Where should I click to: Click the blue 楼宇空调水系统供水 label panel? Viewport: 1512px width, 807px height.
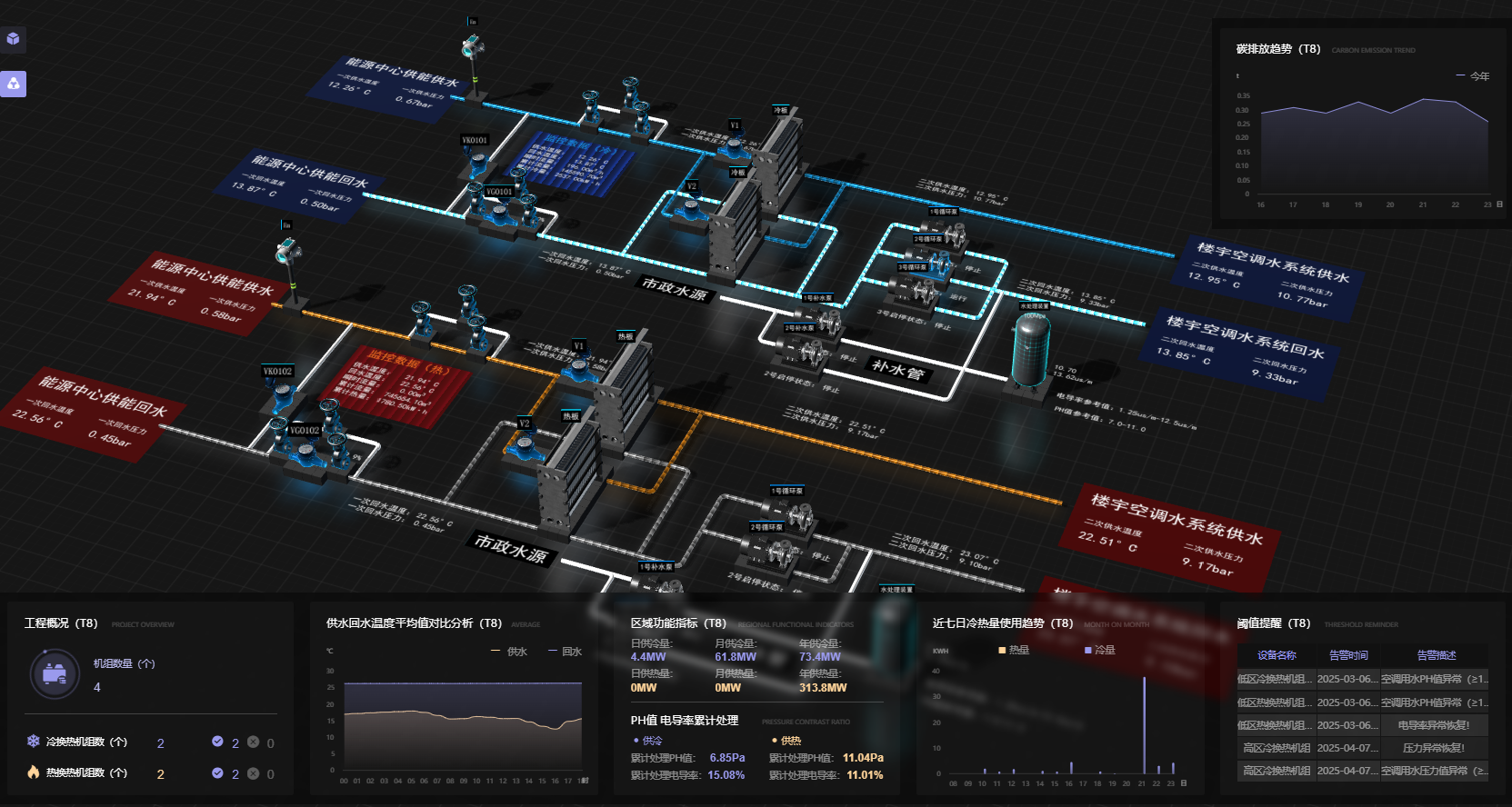coord(1271,274)
